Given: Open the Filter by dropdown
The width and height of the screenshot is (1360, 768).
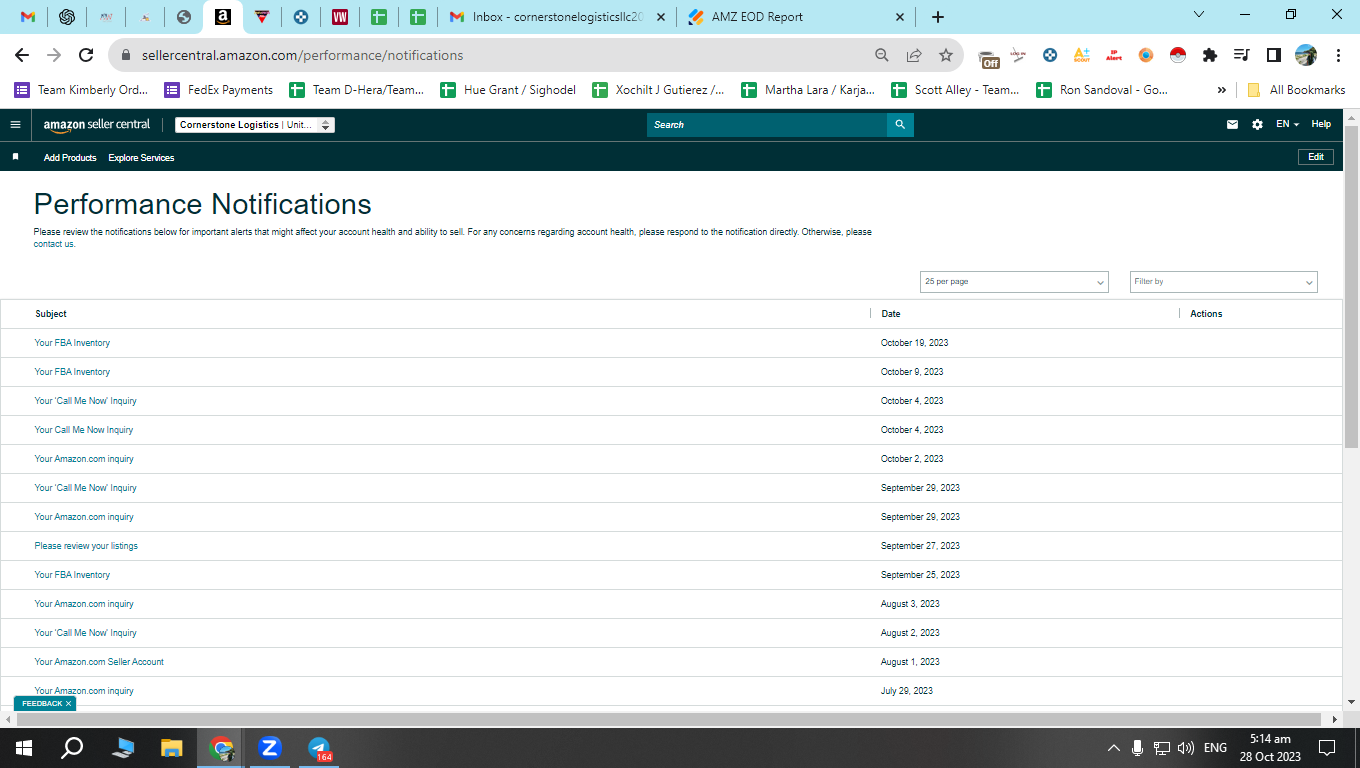Looking at the screenshot, I should pos(1224,282).
